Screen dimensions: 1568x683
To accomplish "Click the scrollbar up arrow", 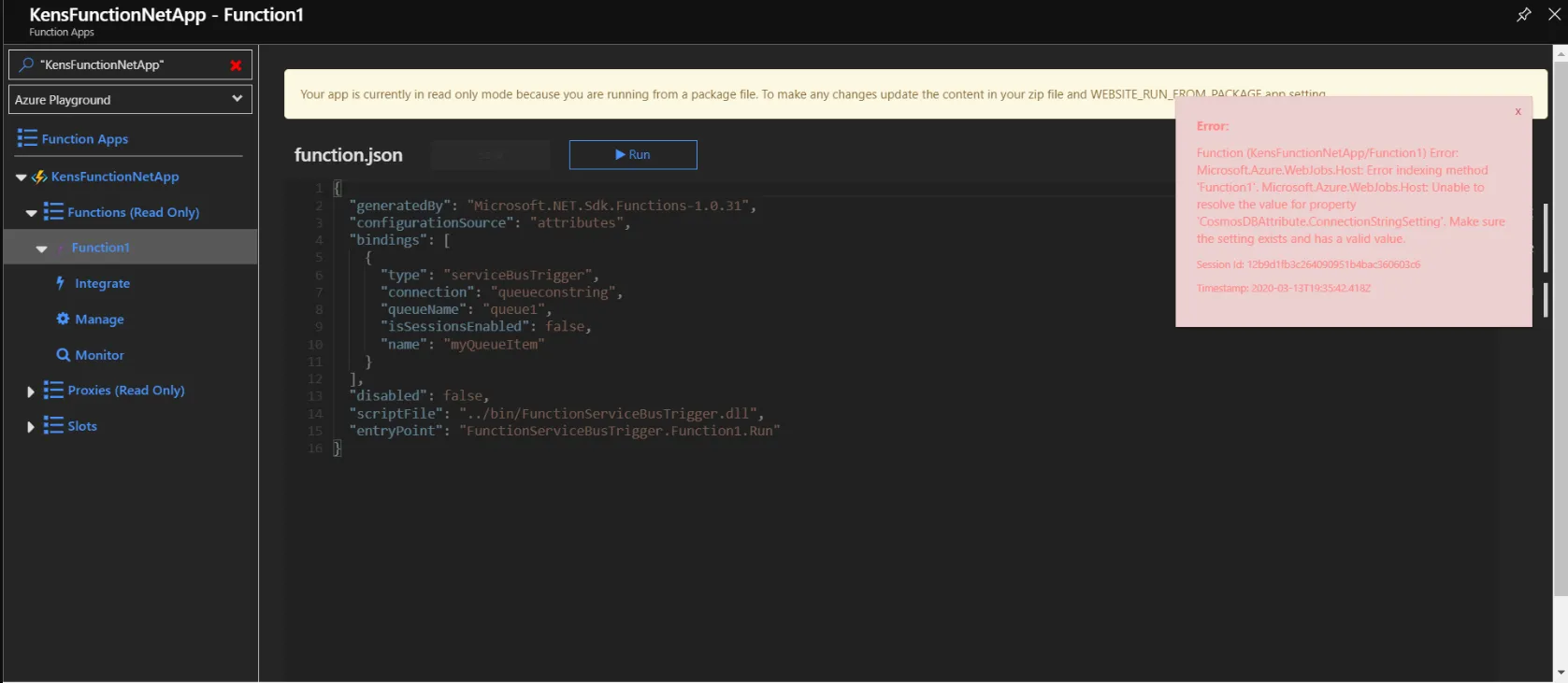I will (1561, 53).
